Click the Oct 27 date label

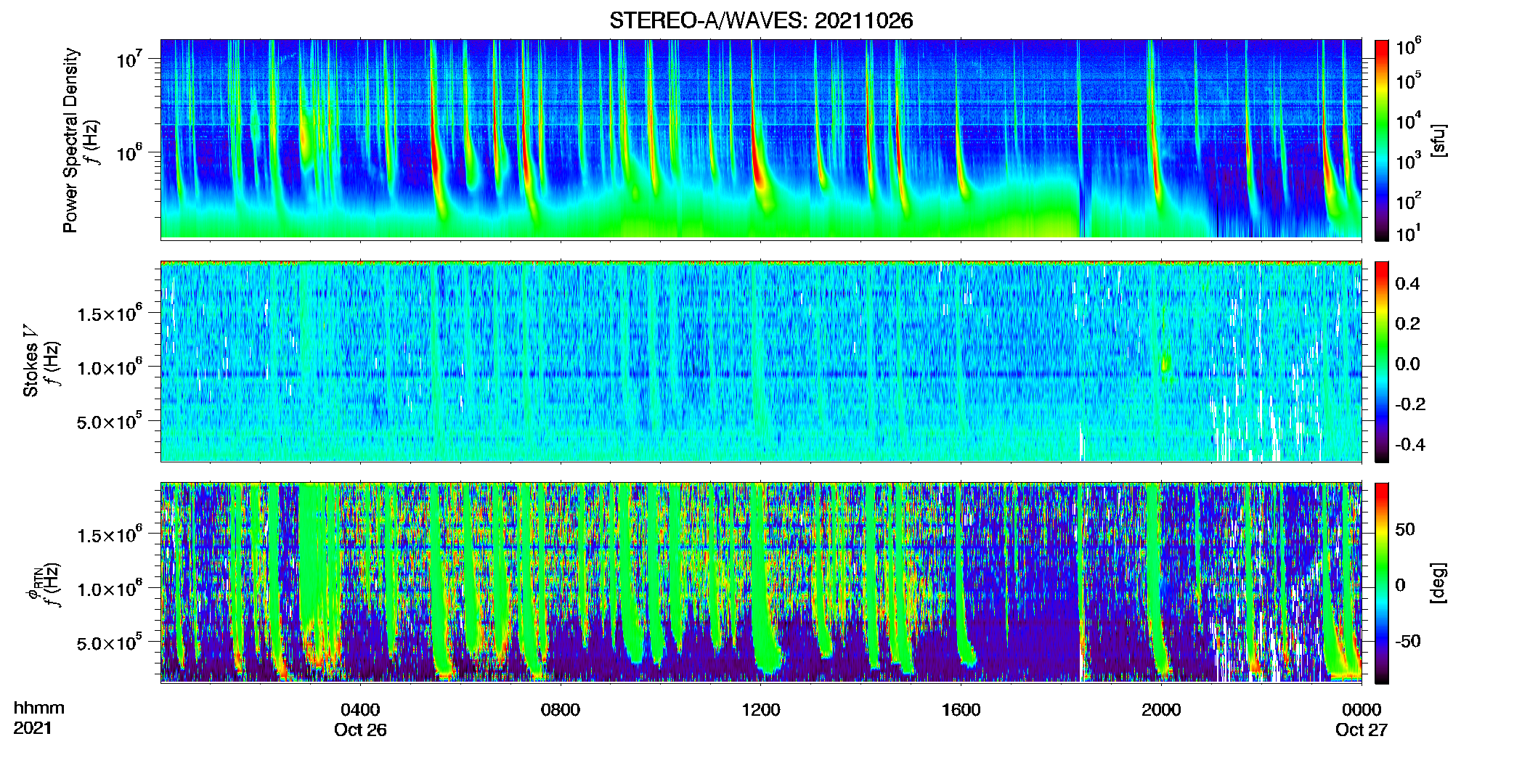[1362, 730]
